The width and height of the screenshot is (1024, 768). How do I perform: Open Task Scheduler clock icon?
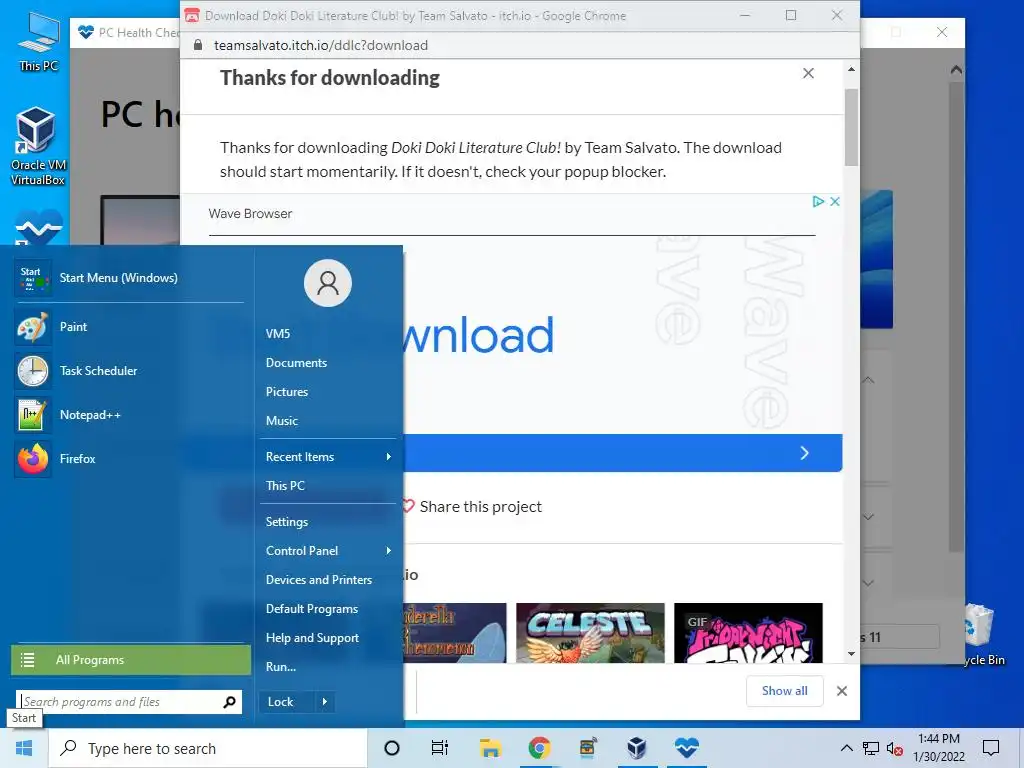coord(33,371)
